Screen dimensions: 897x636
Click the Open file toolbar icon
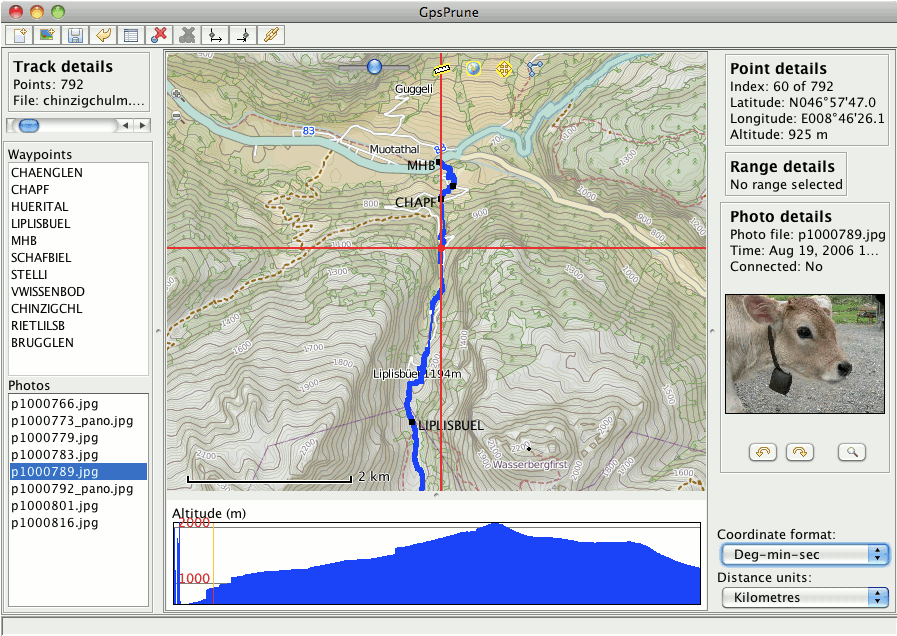19,35
